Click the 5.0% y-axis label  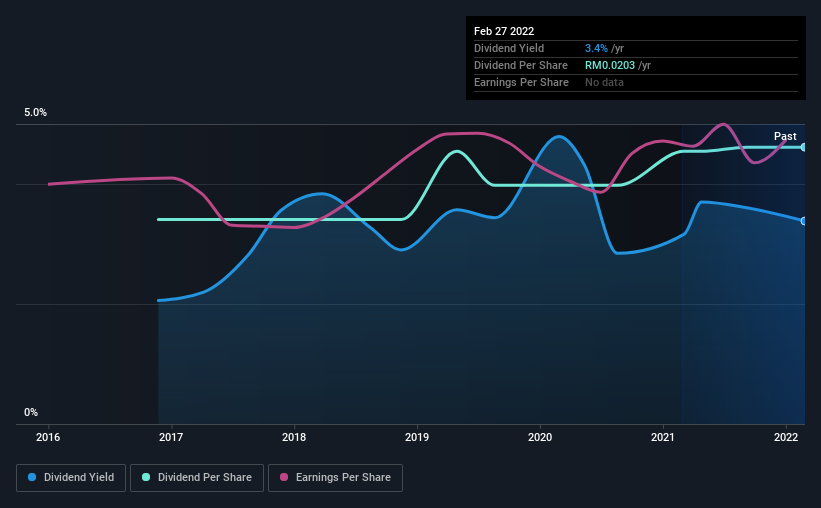pos(36,113)
